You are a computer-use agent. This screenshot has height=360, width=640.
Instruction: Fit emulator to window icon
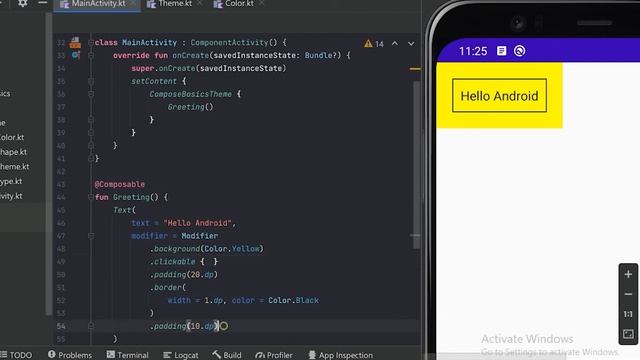pyautogui.click(x=628, y=334)
